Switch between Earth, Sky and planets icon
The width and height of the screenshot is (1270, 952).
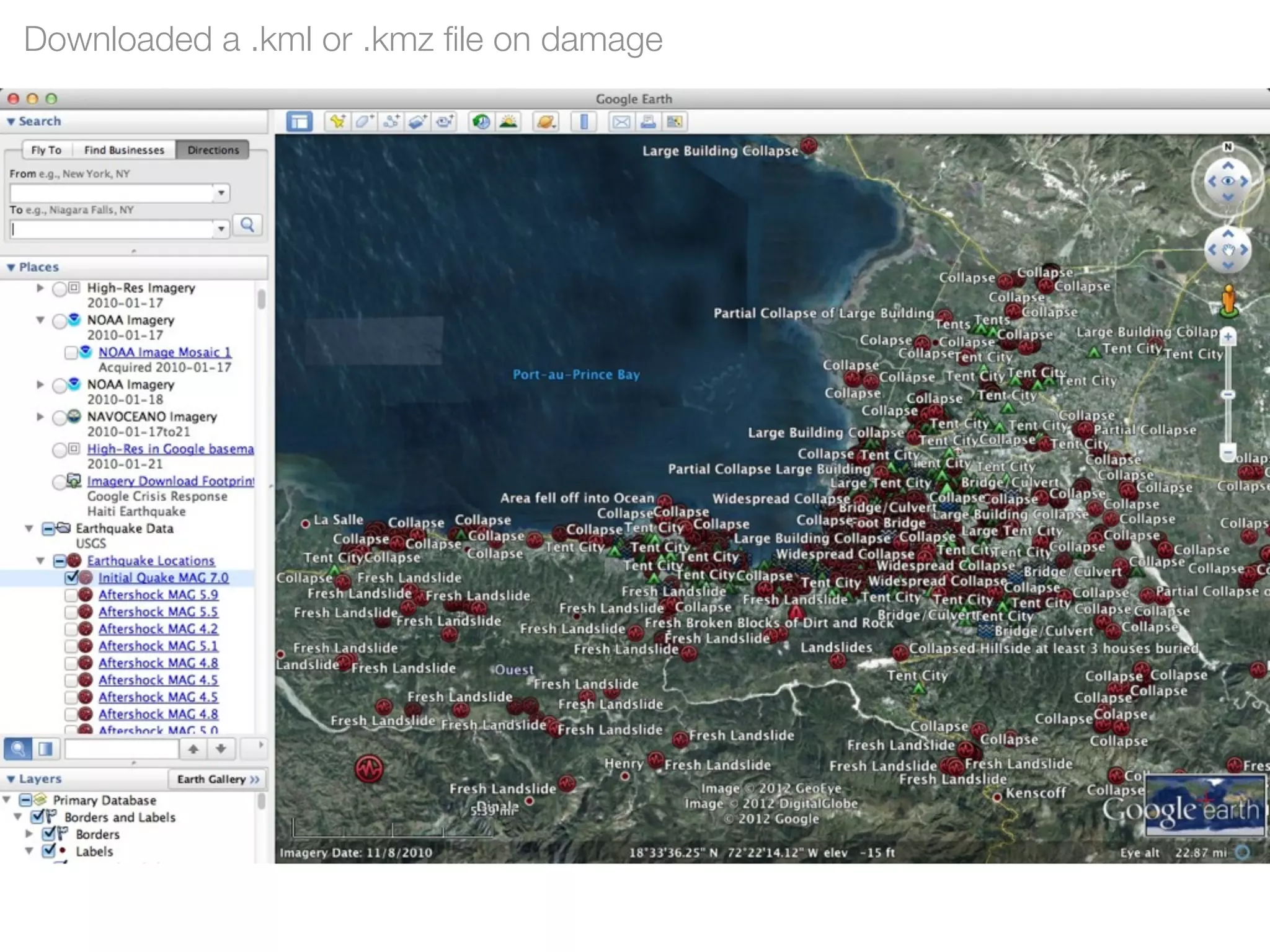coord(546,121)
